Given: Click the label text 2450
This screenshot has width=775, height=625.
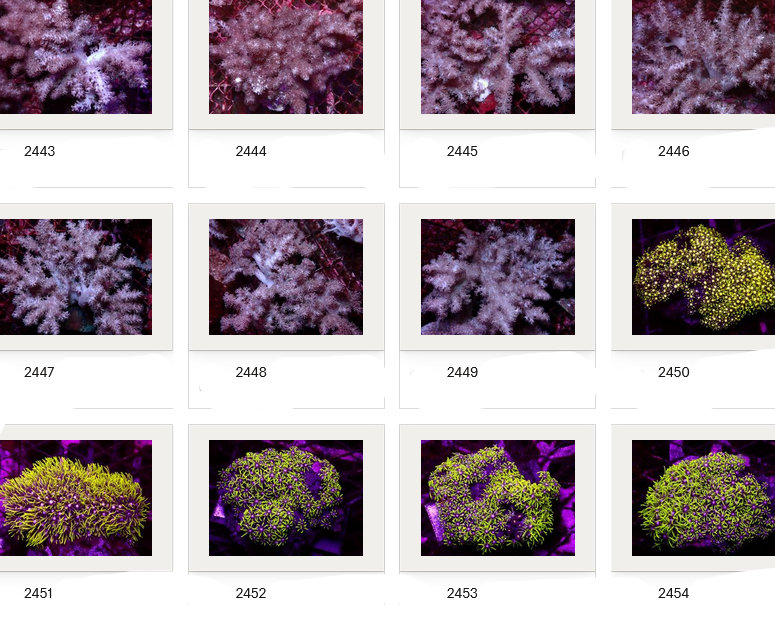Looking at the screenshot, I should pos(673,372).
